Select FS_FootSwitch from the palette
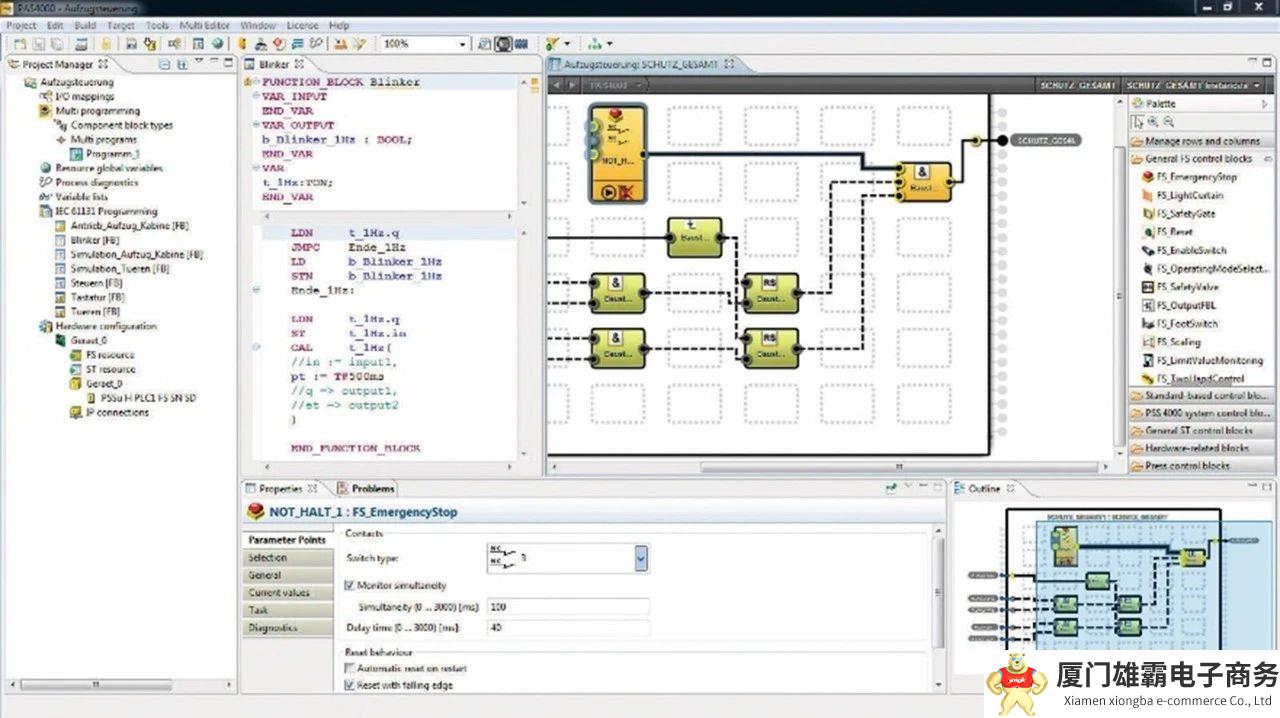Screen dimensions: 1280x718 click(1187, 324)
